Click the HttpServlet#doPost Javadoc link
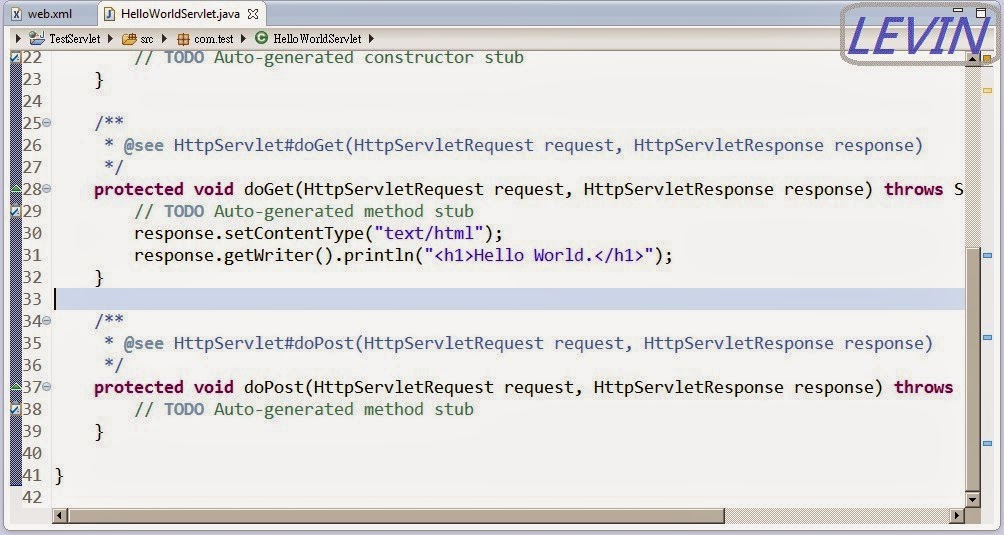The width and height of the screenshot is (1004, 535). tap(264, 343)
